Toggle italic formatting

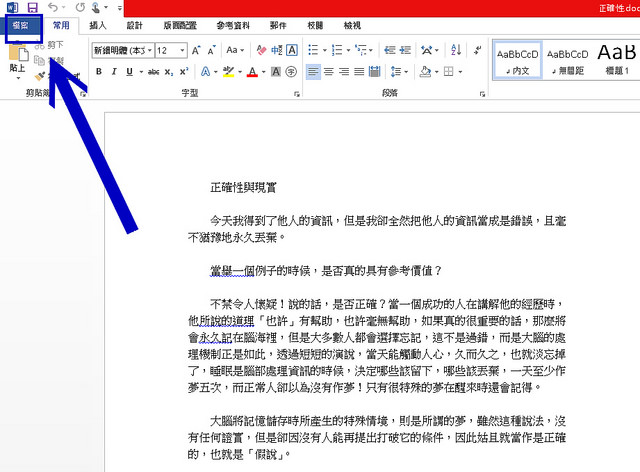click(x=115, y=71)
